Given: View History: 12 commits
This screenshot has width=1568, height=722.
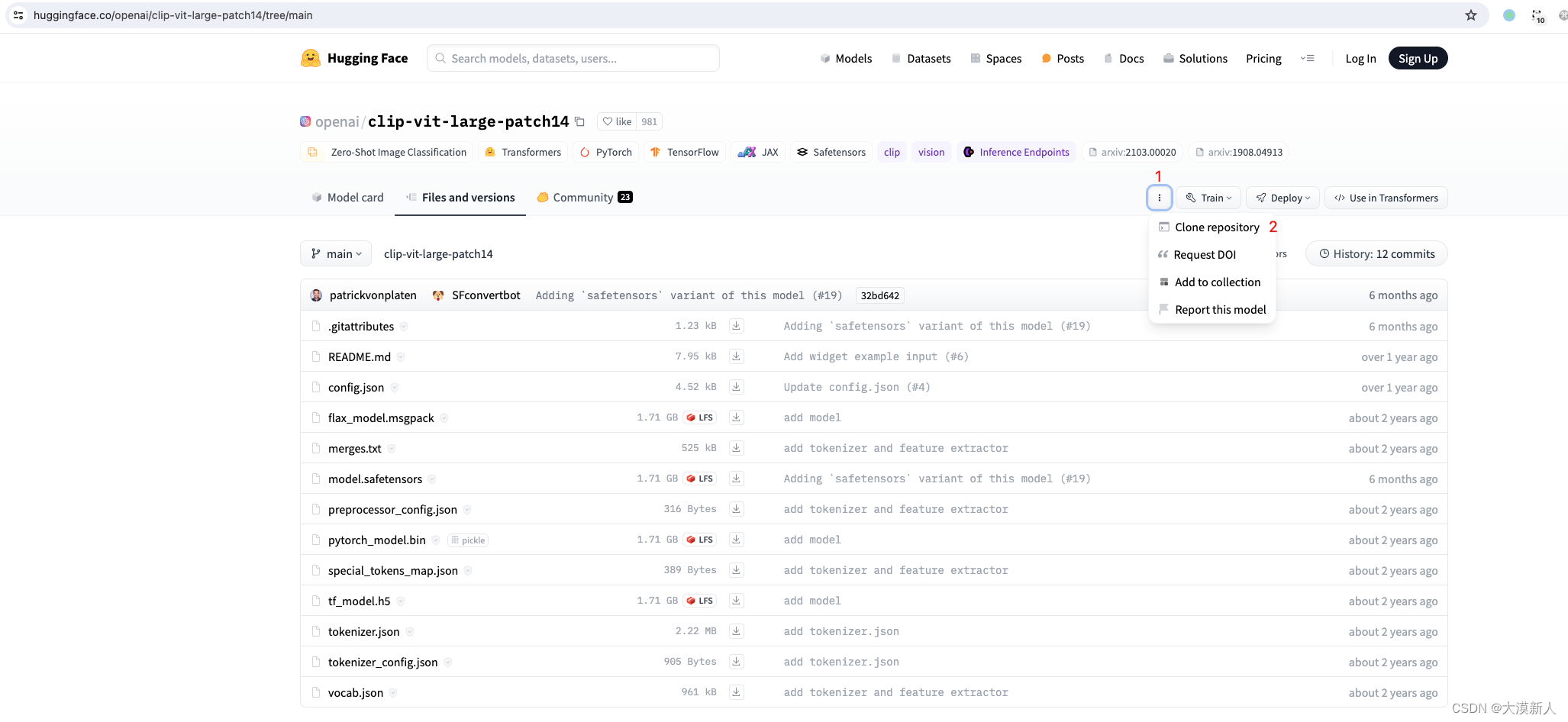Looking at the screenshot, I should tap(1376, 254).
